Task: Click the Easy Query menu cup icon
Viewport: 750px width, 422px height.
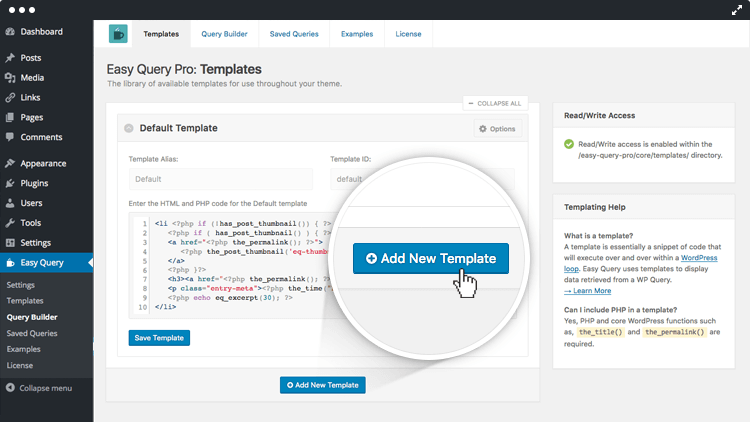Action: [10, 263]
